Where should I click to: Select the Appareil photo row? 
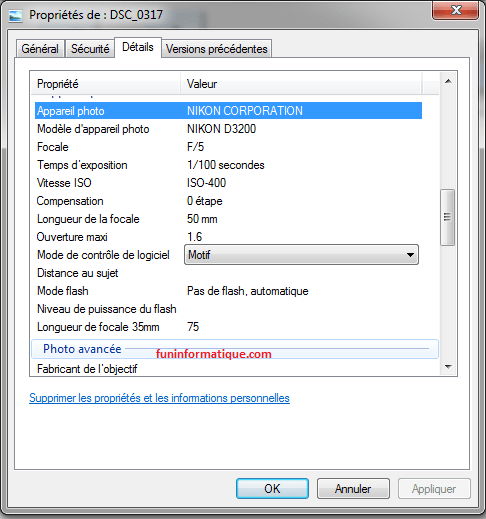(x=228, y=111)
